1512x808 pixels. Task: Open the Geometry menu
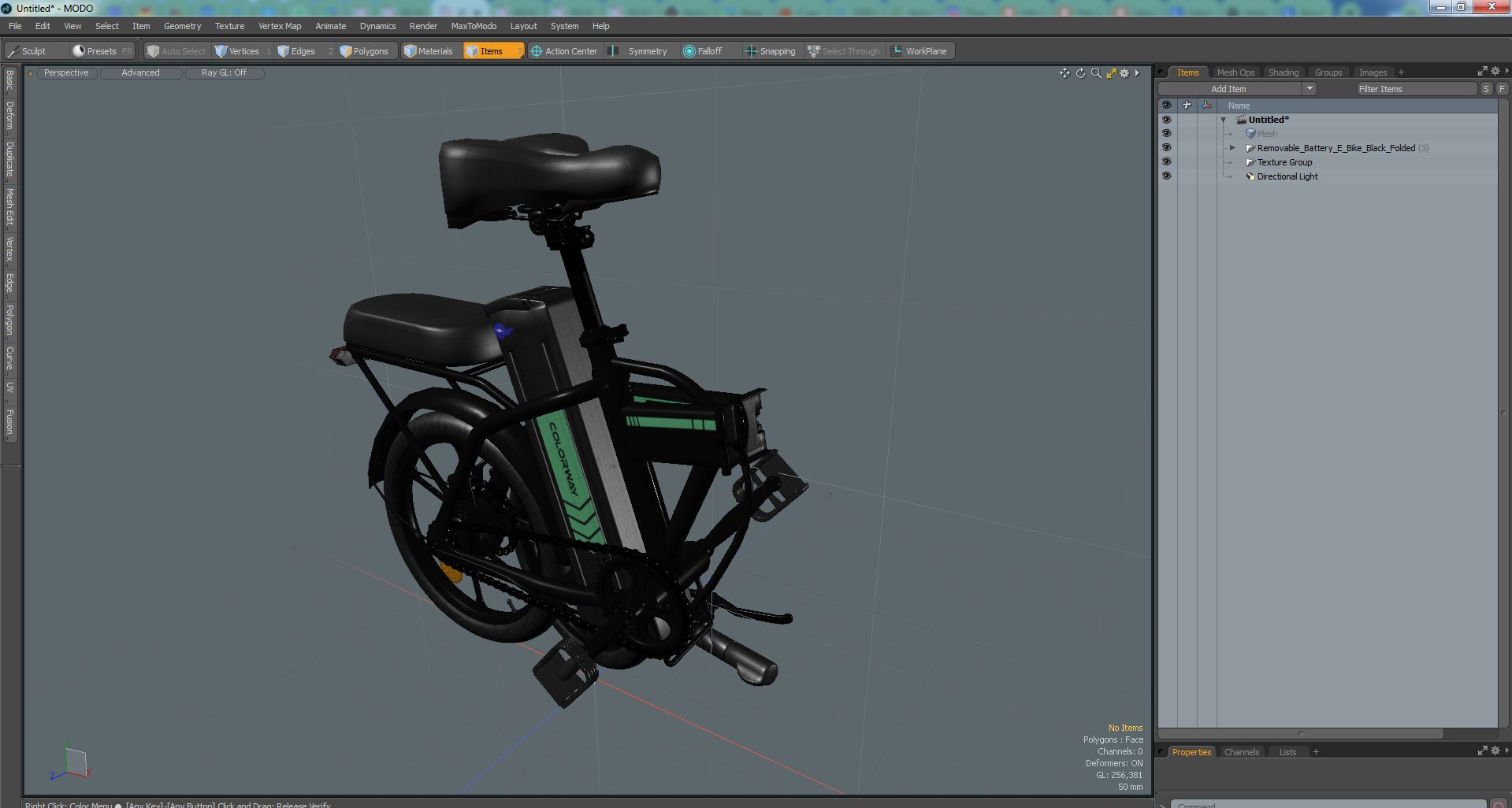[x=182, y=26]
